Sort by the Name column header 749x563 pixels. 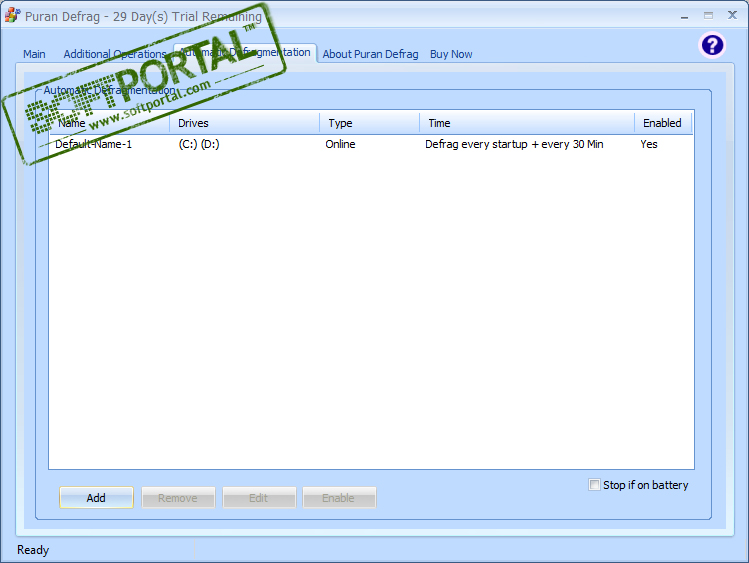tap(109, 123)
